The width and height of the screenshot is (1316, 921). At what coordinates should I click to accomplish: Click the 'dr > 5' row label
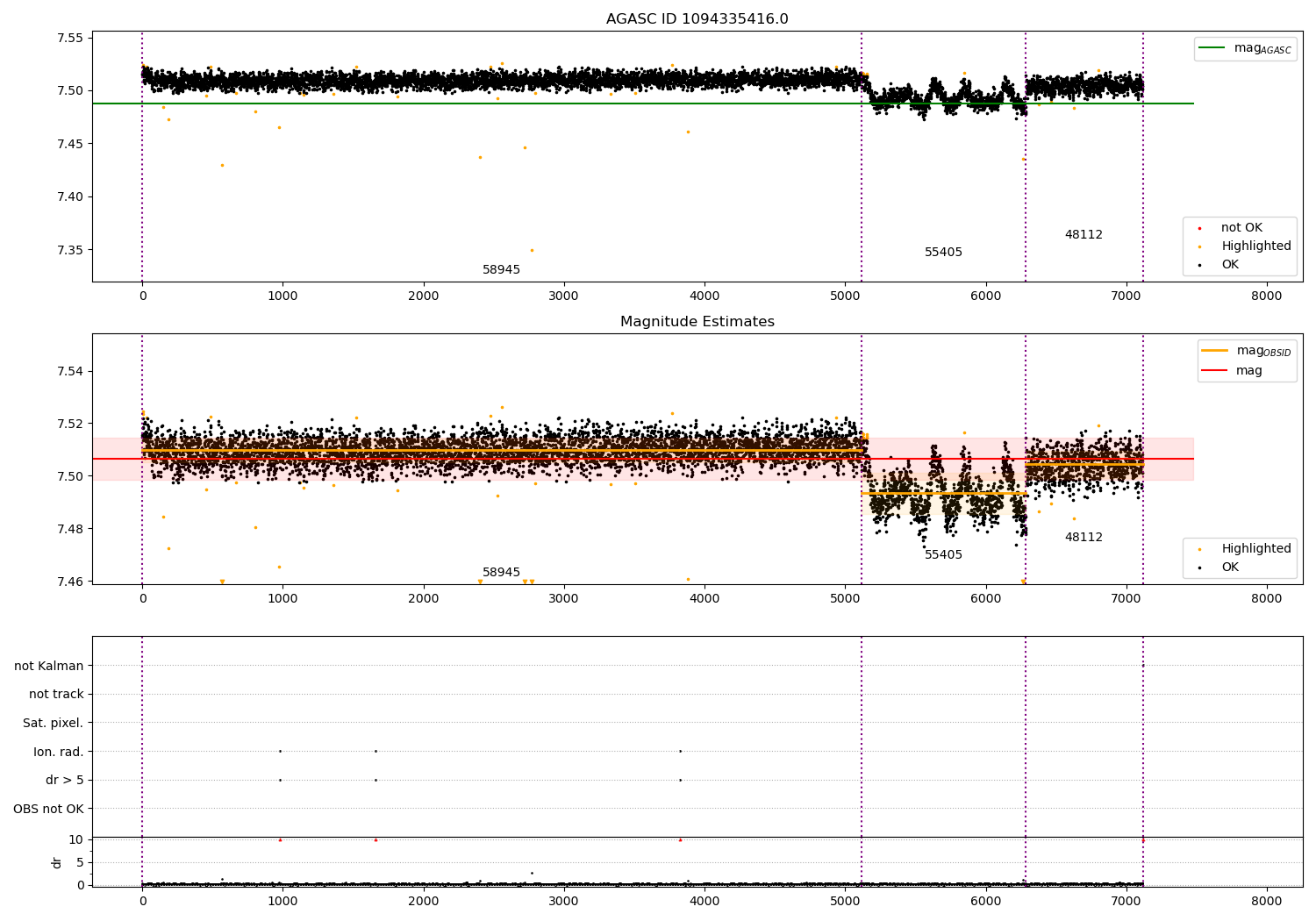[64, 781]
